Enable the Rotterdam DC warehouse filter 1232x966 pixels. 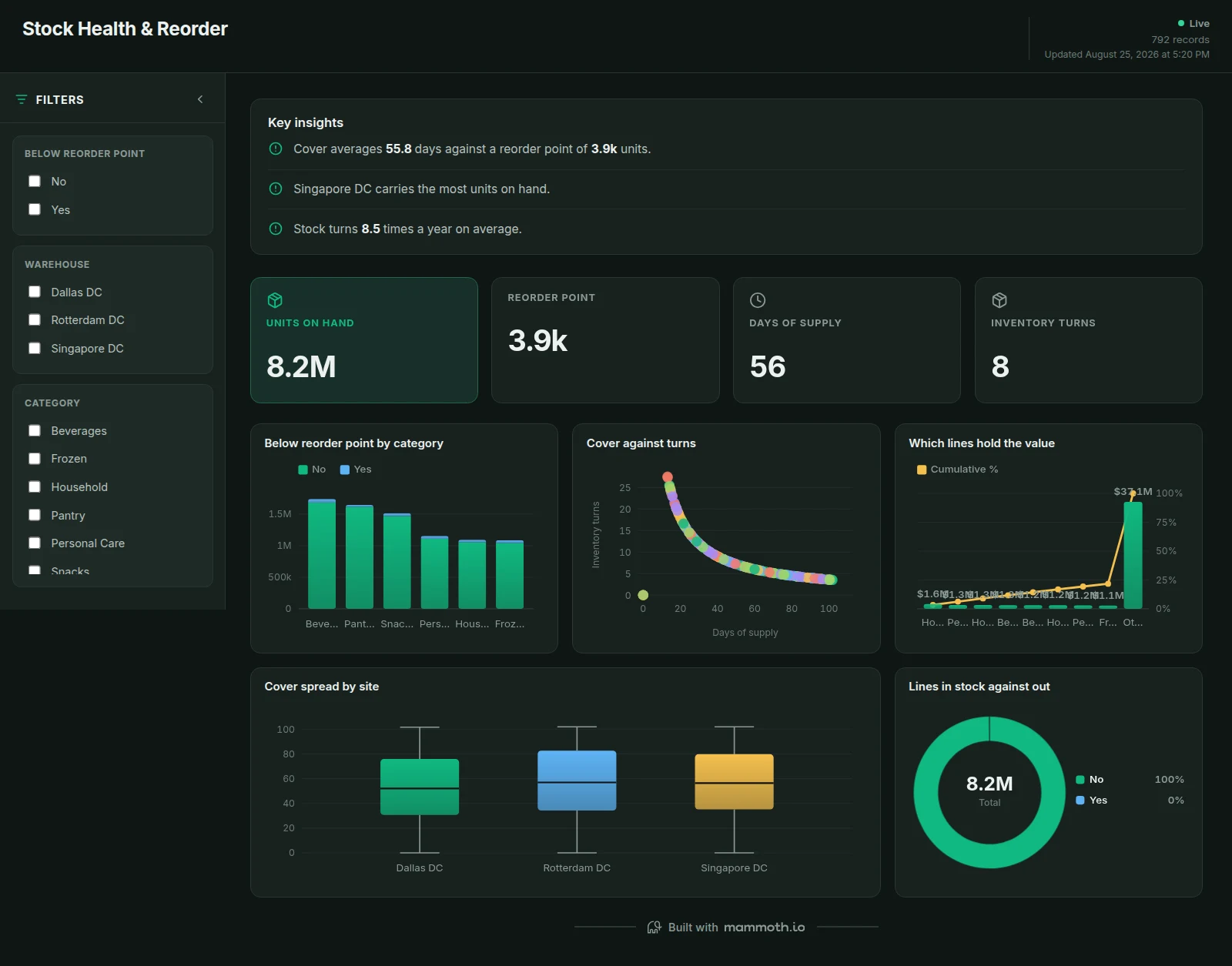pos(35,319)
